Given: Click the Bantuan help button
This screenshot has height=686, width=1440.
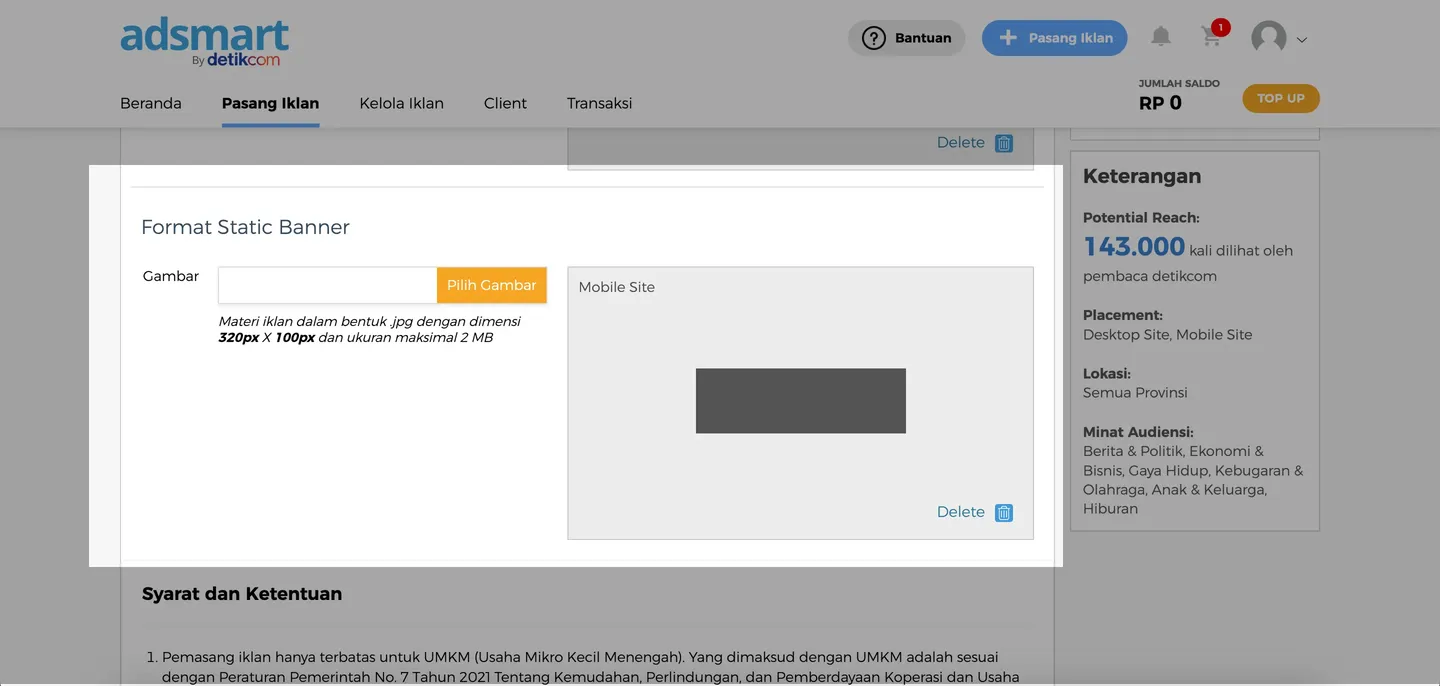Looking at the screenshot, I should click(x=906, y=38).
